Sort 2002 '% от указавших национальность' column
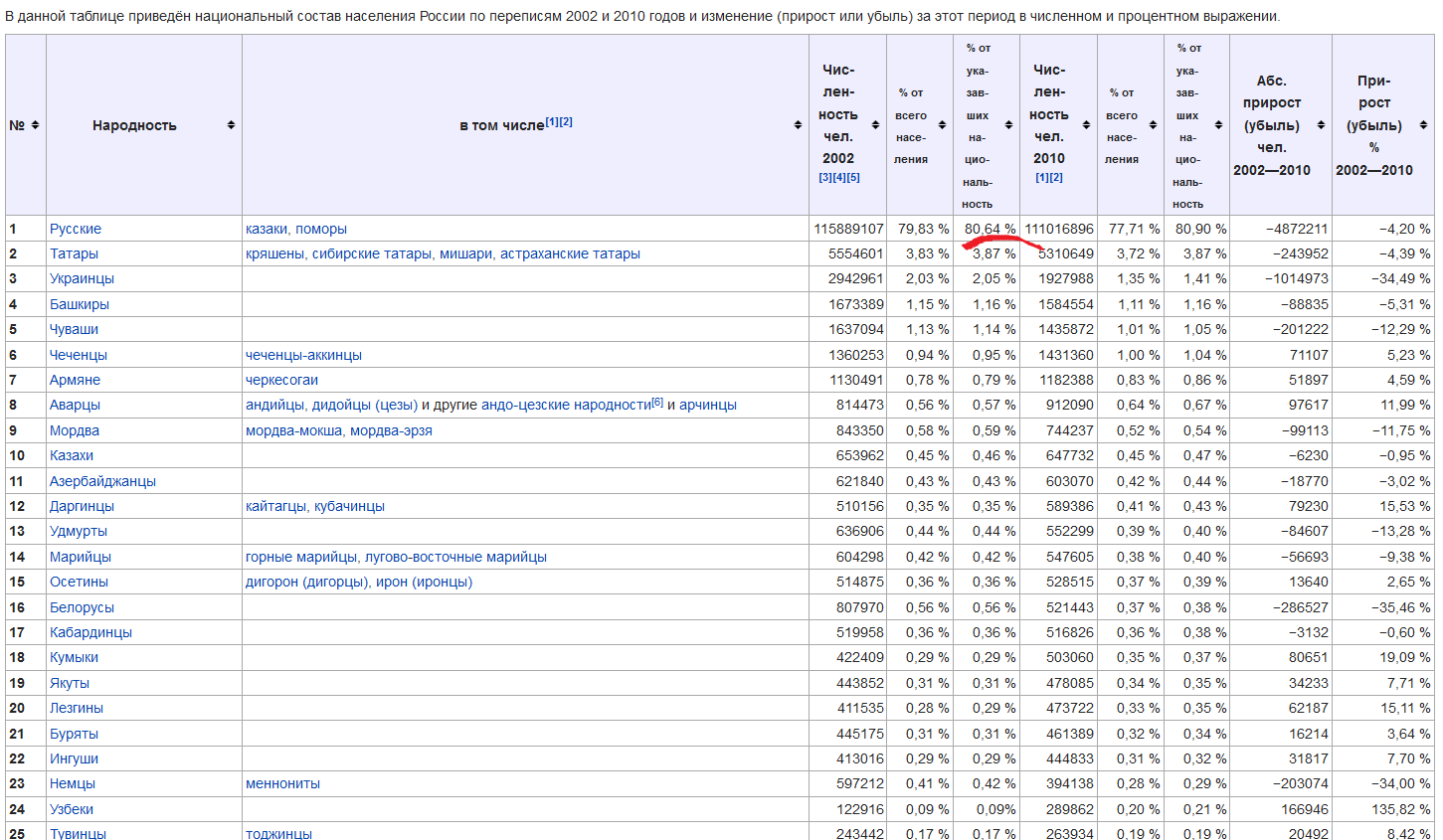The width and height of the screenshot is (1443, 840). 1008,125
